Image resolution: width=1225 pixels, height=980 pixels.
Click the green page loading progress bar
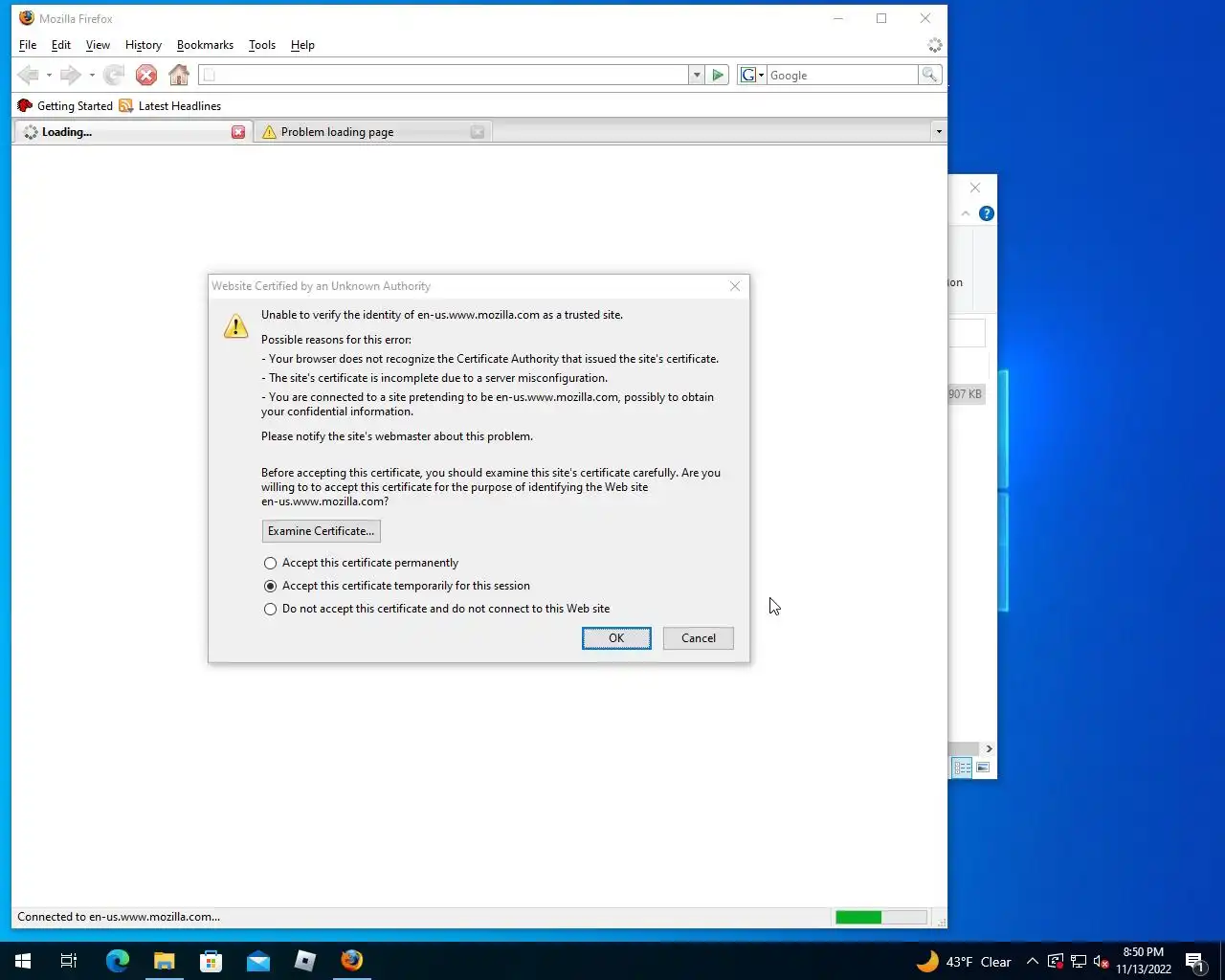880,917
